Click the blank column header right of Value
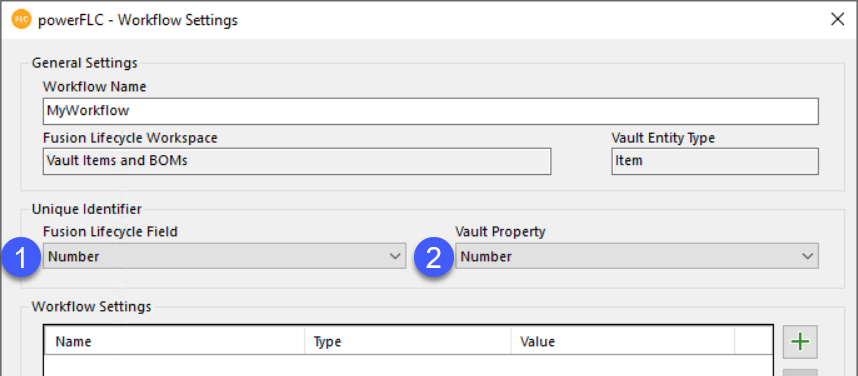This screenshot has width=858, height=376. [x=753, y=342]
